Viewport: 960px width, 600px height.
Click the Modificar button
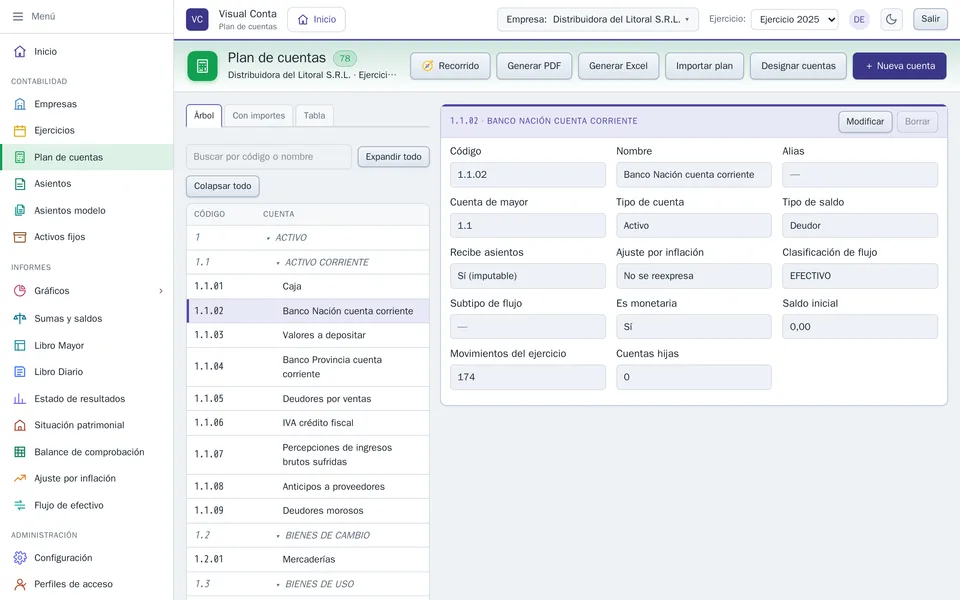coord(865,121)
